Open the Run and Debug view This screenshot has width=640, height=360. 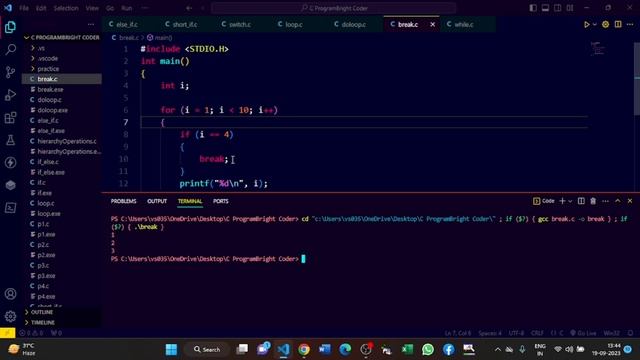10,95
